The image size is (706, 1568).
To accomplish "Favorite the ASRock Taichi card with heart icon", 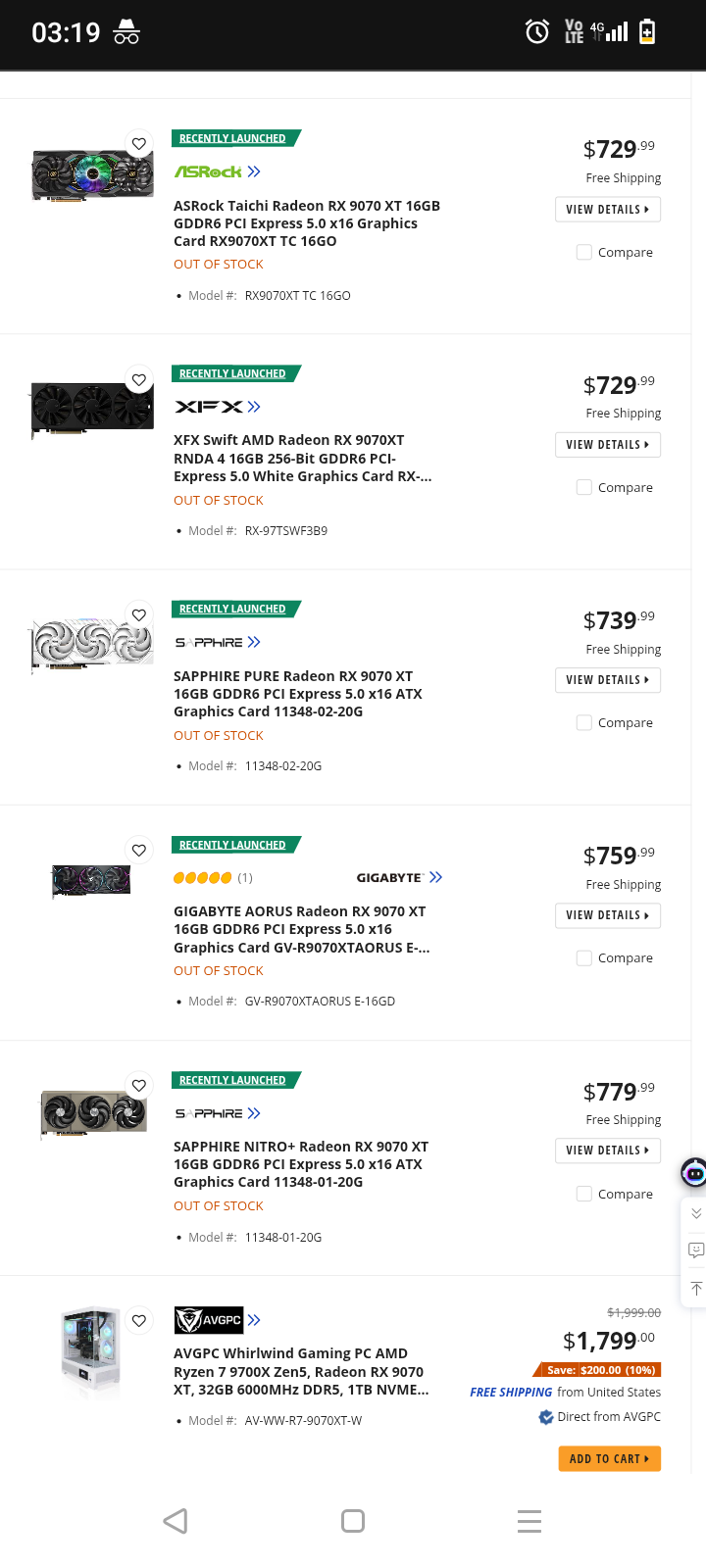I will pos(139,144).
